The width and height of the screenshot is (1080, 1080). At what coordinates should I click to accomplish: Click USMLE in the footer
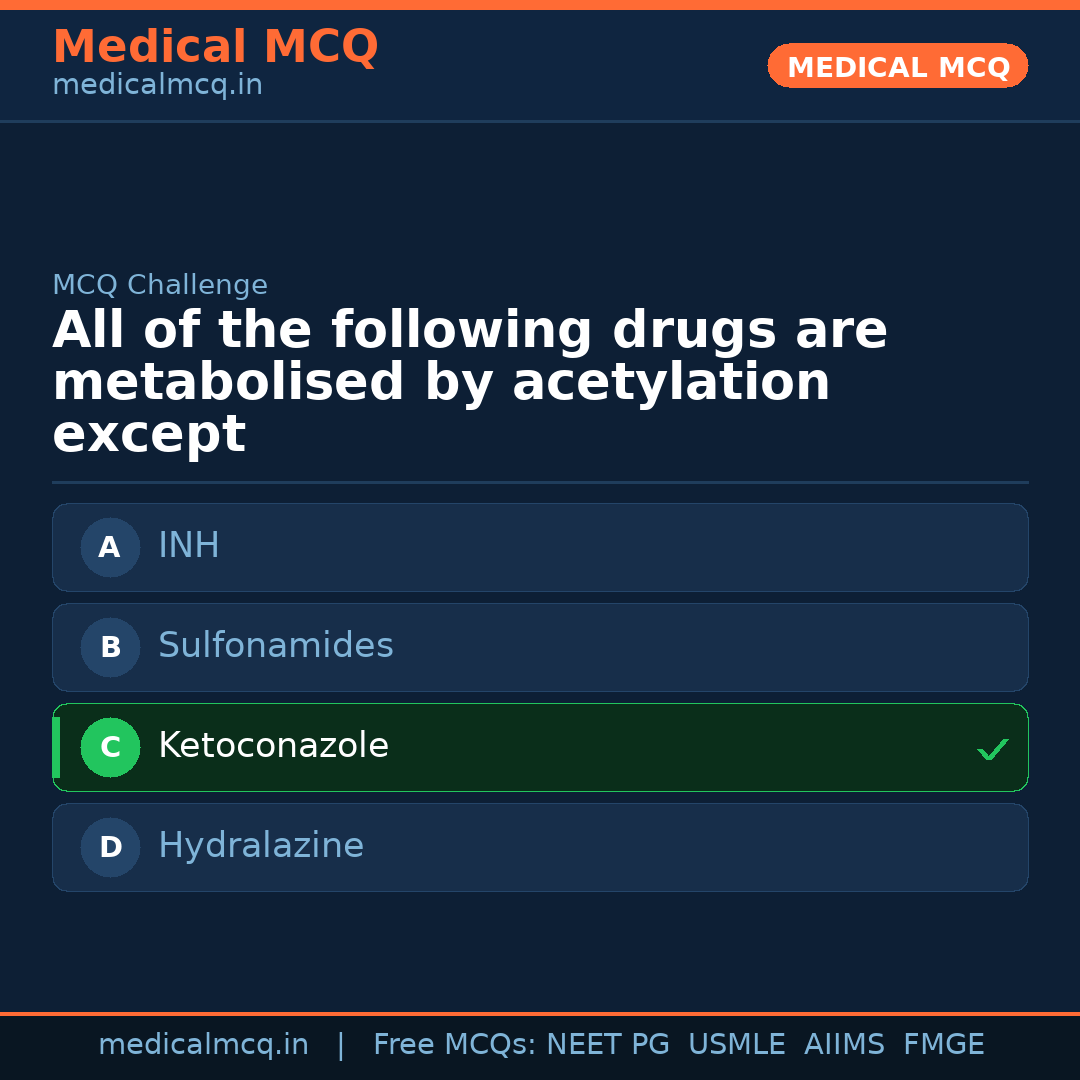737,1045
